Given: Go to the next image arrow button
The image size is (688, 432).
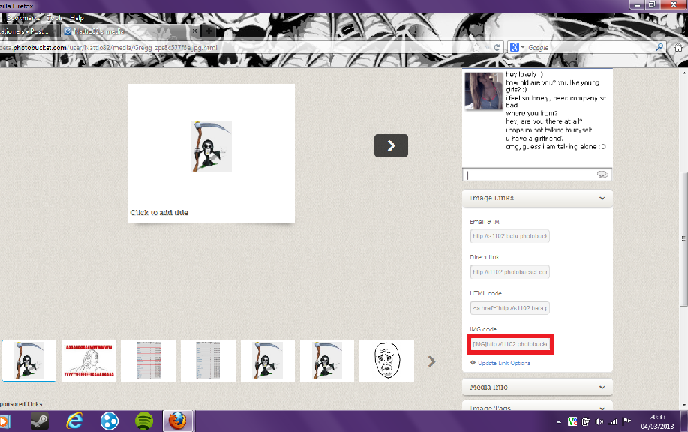Looking at the screenshot, I should pyautogui.click(x=391, y=145).
